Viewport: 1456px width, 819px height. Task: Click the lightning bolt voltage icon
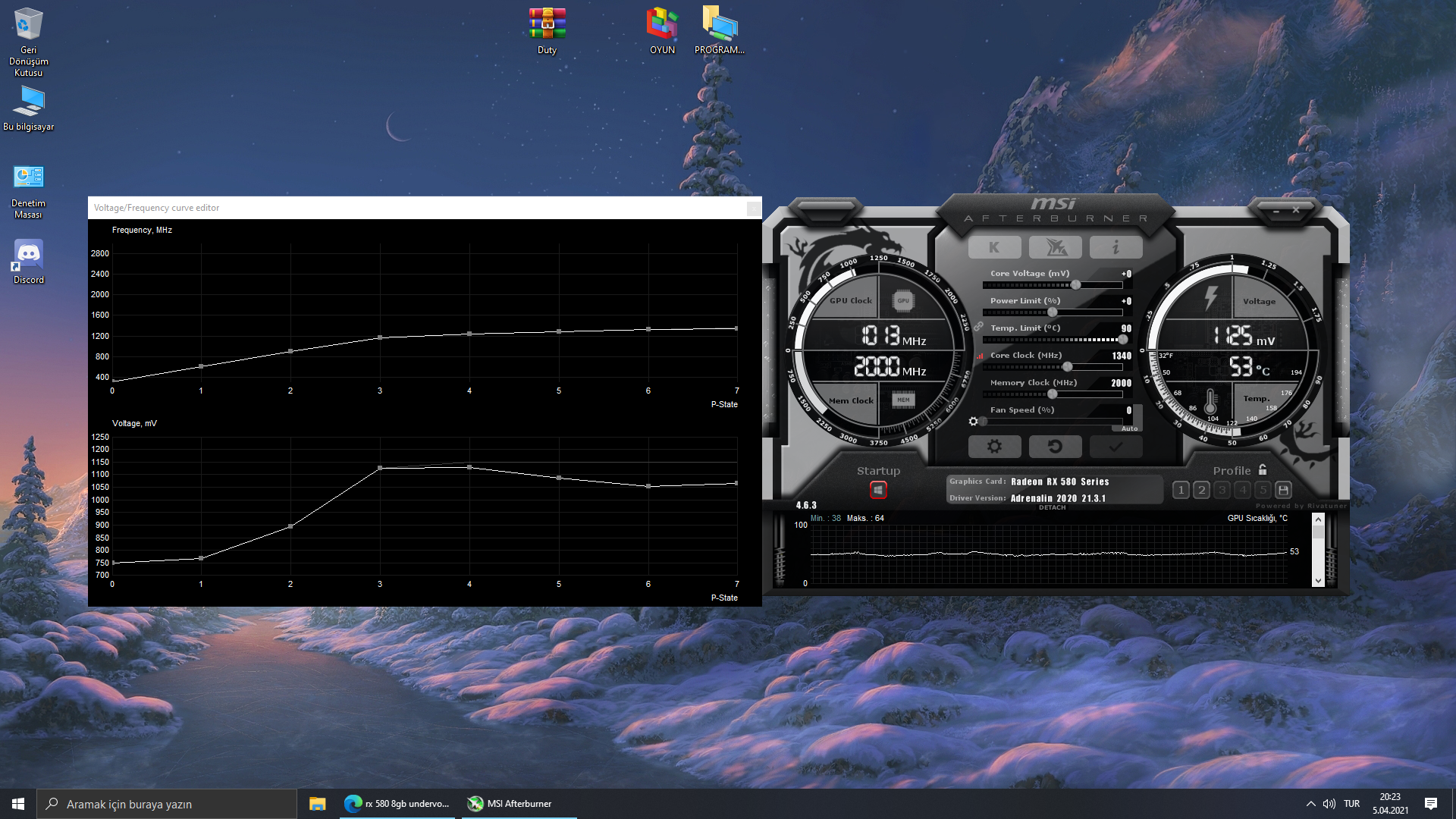click(x=1211, y=297)
